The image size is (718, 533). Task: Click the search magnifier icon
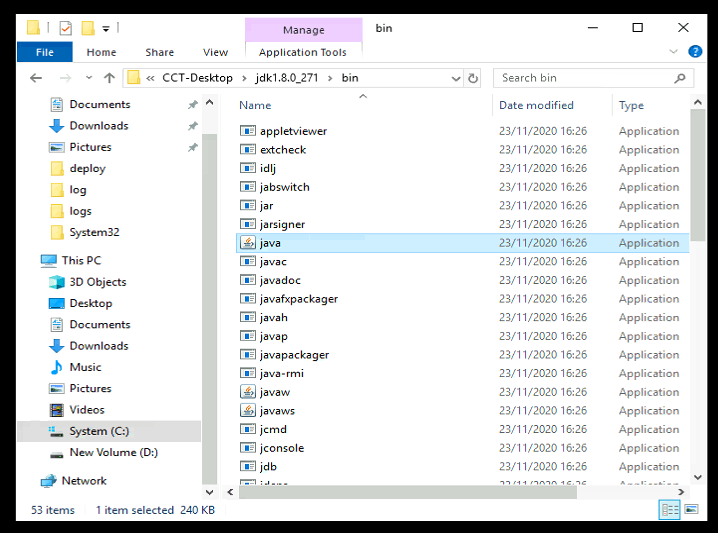(x=680, y=78)
